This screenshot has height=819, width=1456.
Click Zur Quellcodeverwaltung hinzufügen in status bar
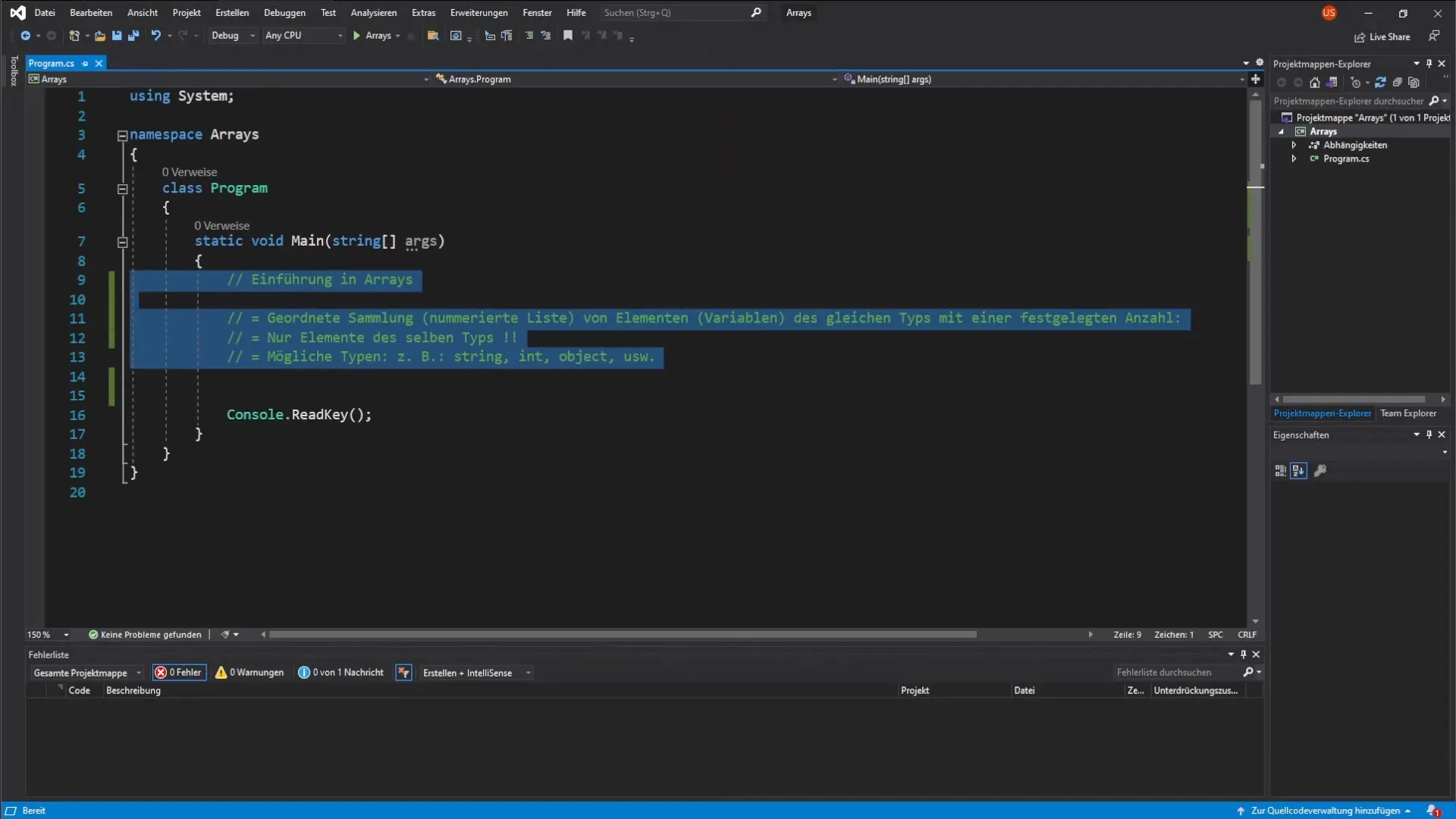(x=1324, y=811)
